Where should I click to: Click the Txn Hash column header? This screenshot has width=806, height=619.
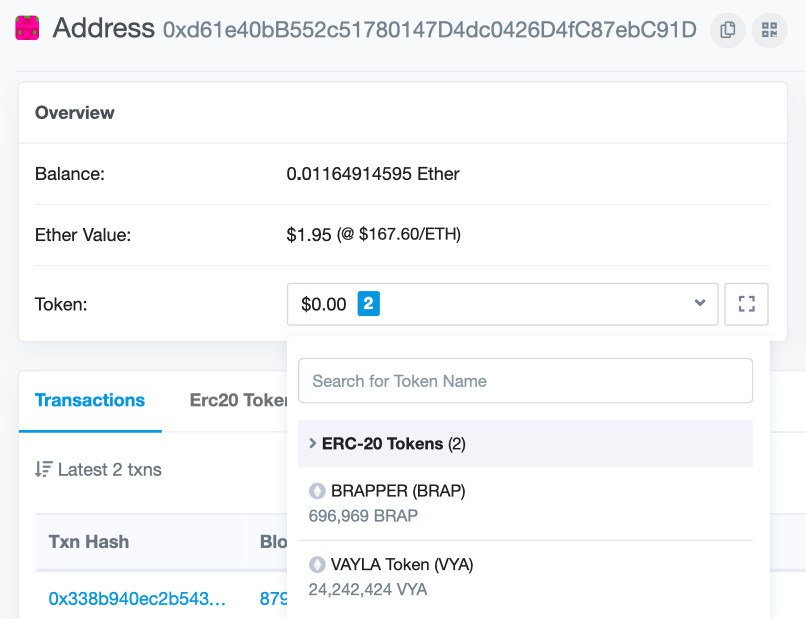coord(89,542)
